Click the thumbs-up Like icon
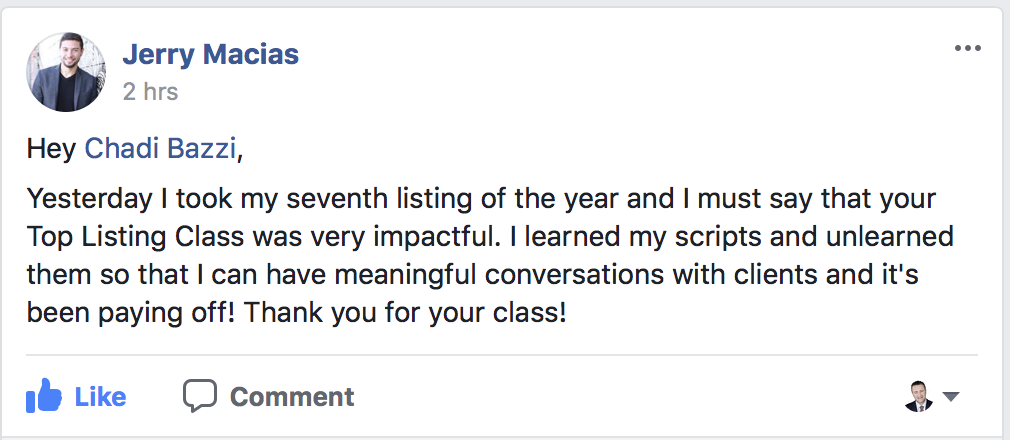 click(44, 397)
